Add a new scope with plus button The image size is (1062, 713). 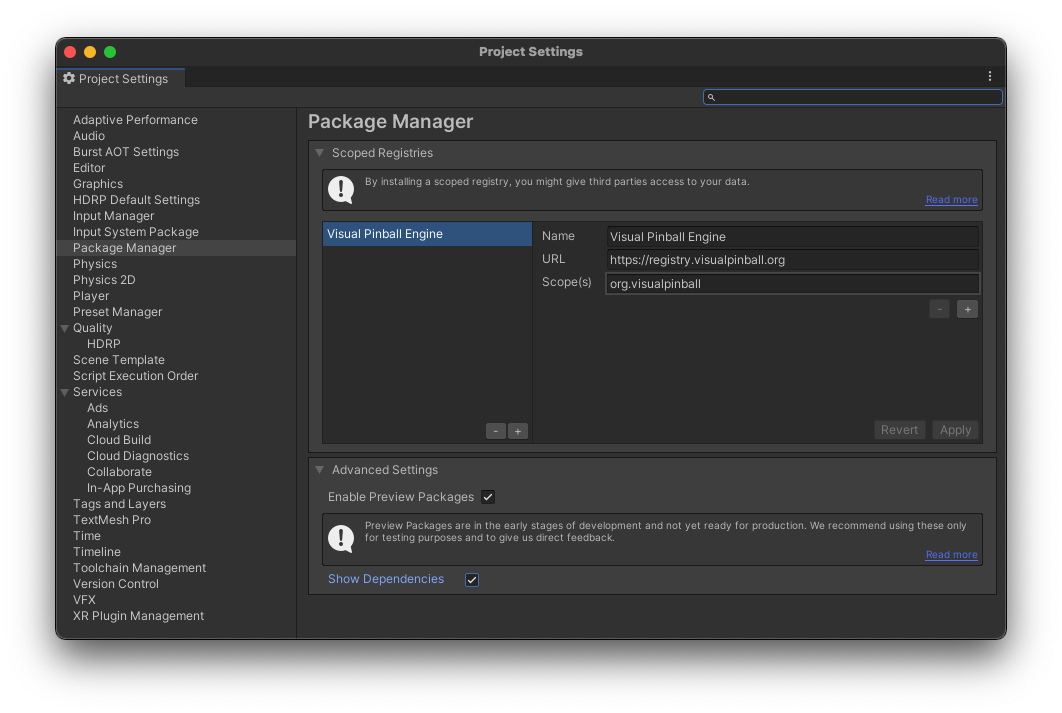(967, 309)
